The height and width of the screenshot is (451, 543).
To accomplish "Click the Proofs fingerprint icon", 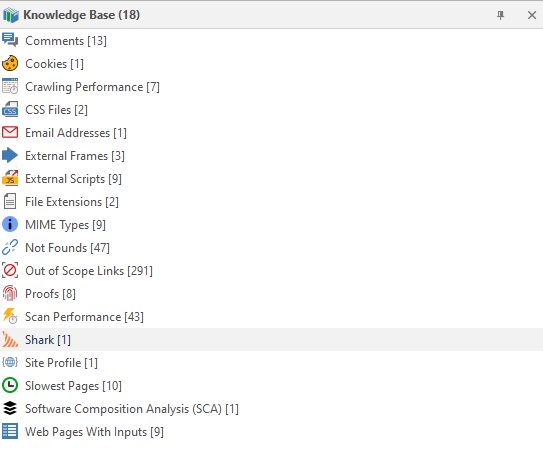I will 10,293.
